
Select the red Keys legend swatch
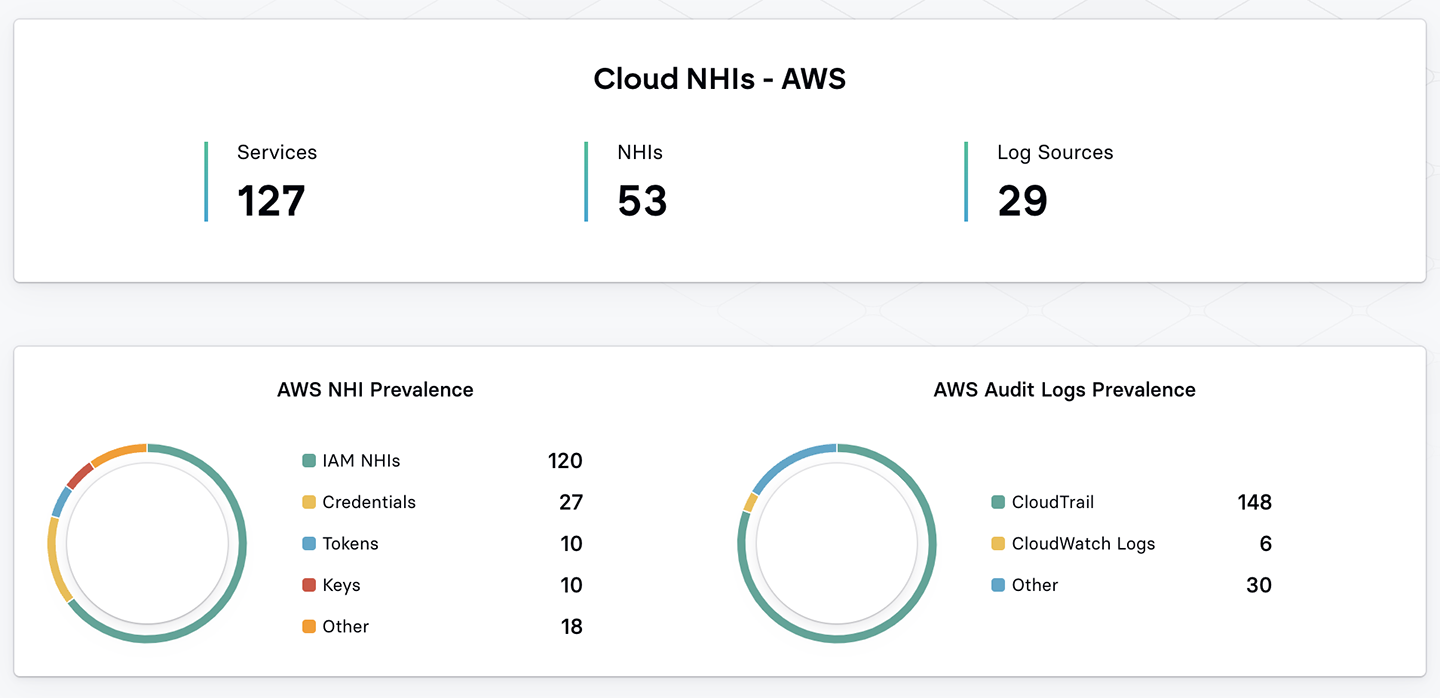pos(309,585)
